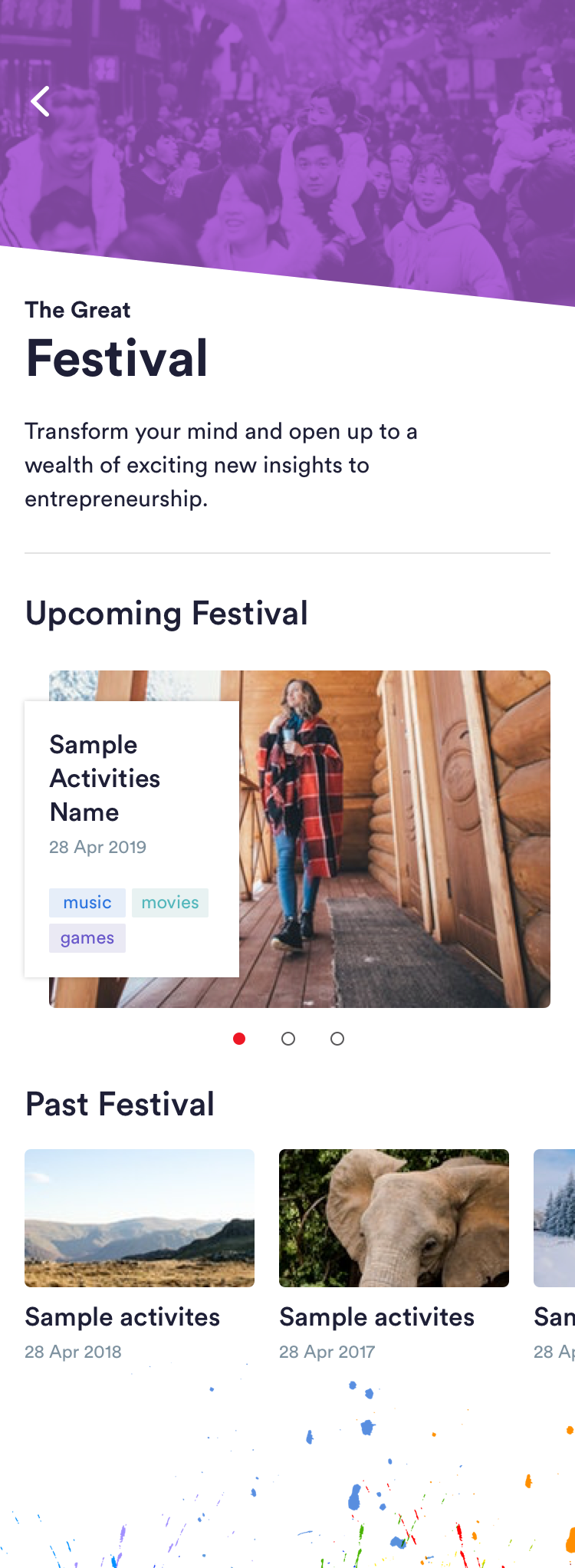Switch to the second carousel dot

click(x=288, y=1039)
